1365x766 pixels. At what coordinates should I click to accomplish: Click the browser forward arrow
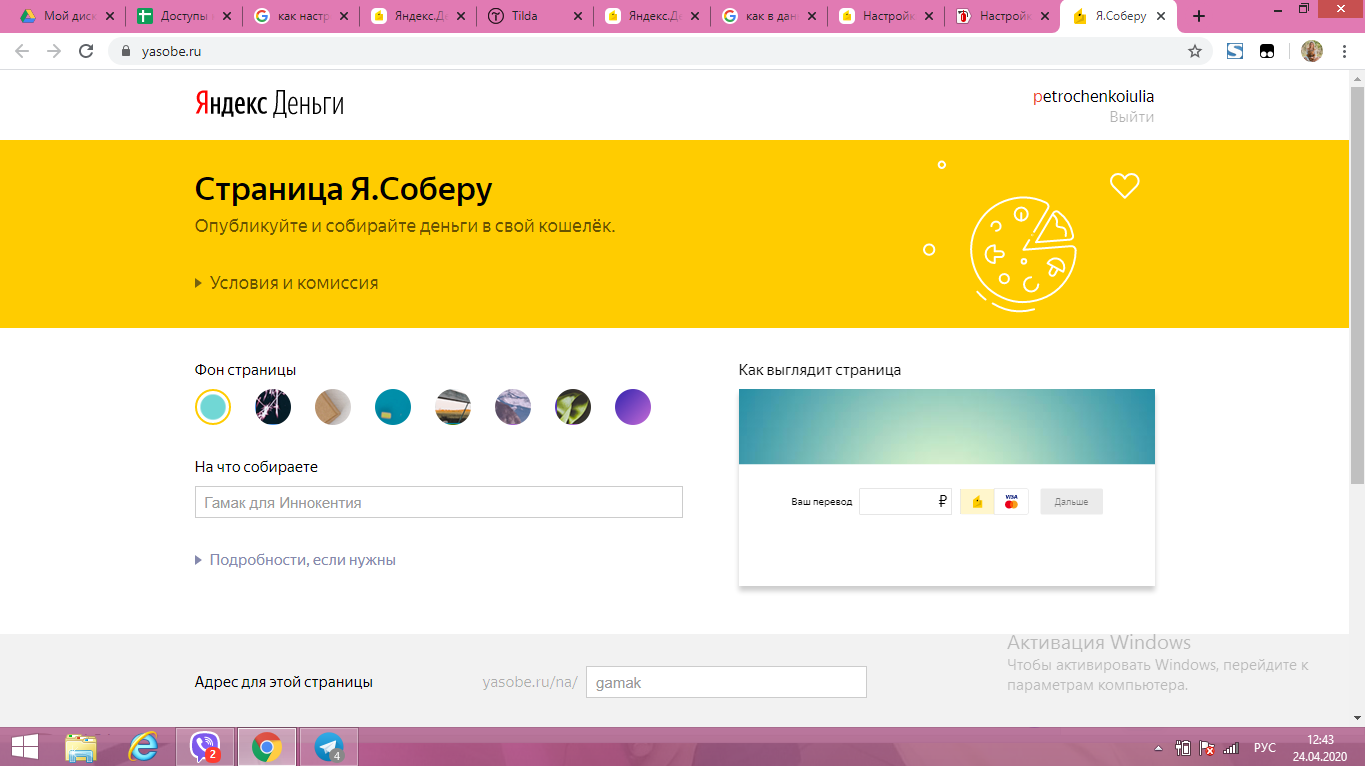coord(54,51)
